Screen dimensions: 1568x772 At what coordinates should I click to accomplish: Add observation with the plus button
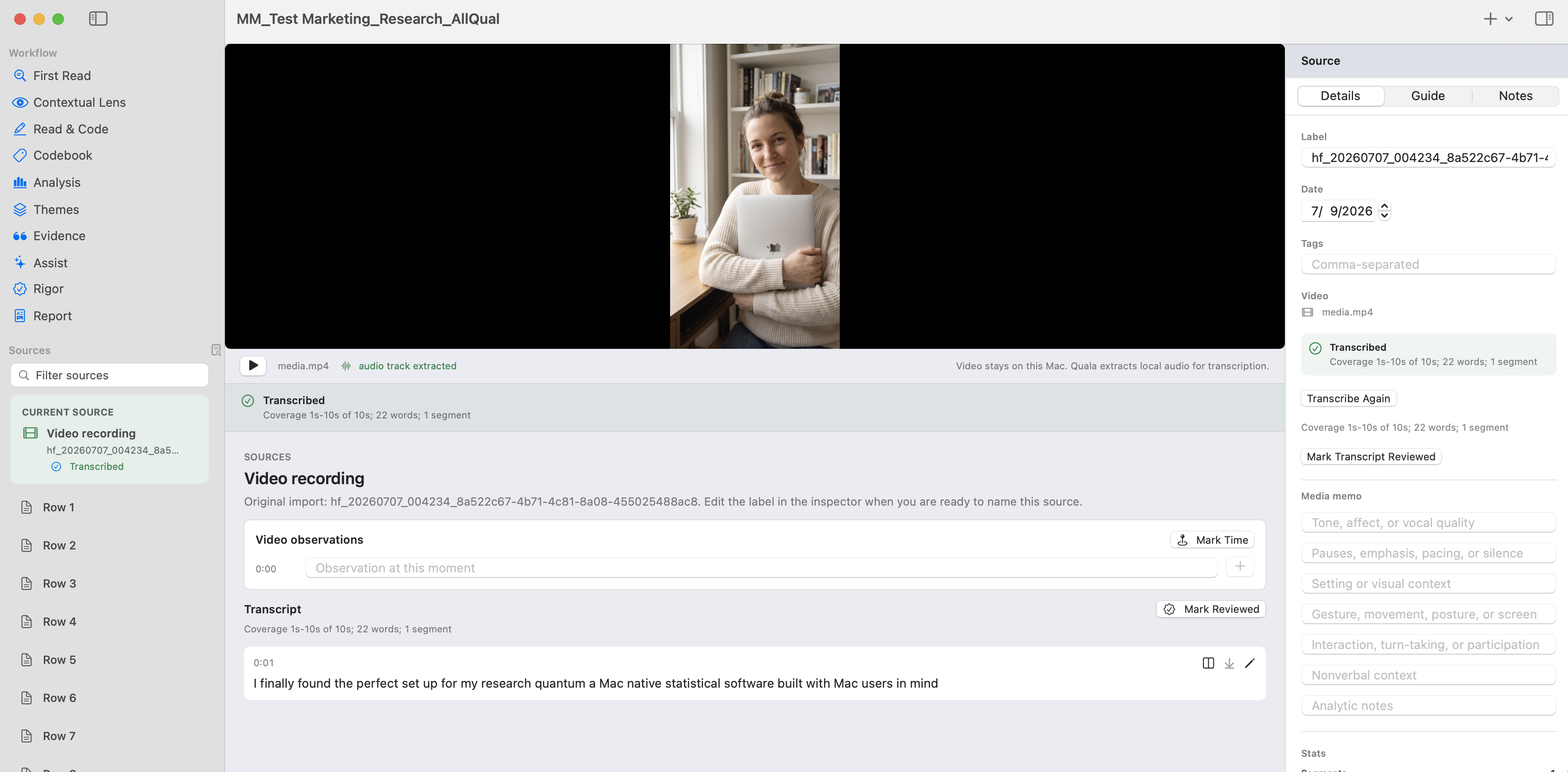[1240, 566]
